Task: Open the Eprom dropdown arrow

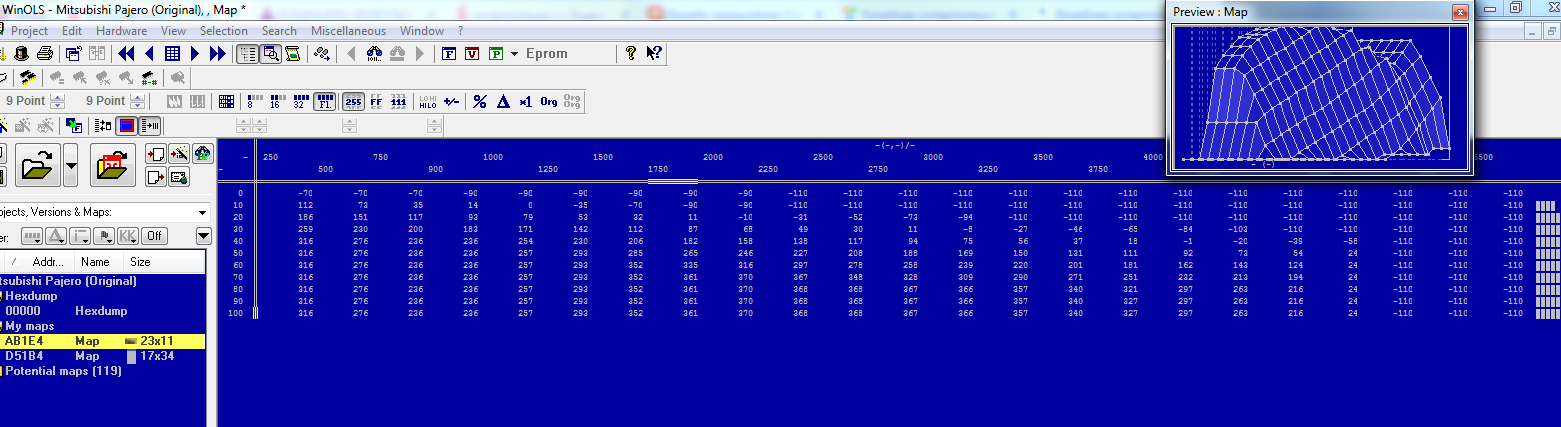Action: [514, 54]
